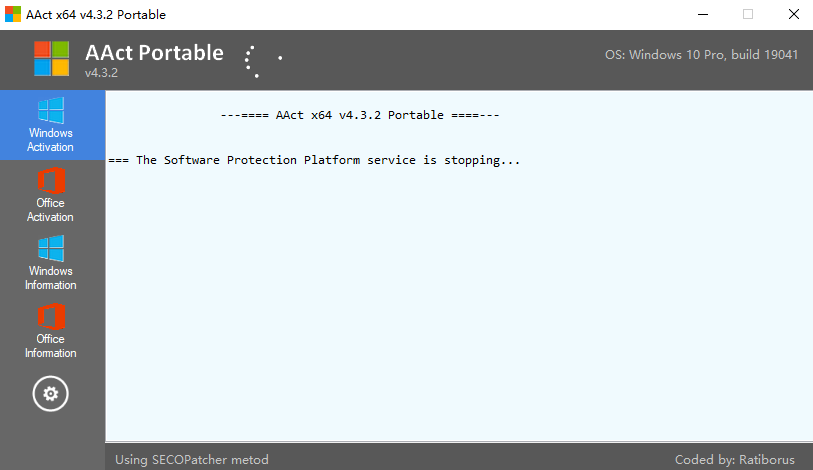Click the "AAct Portable" header title
The height and width of the screenshot is (470, 813).
(x=154, y=53)
